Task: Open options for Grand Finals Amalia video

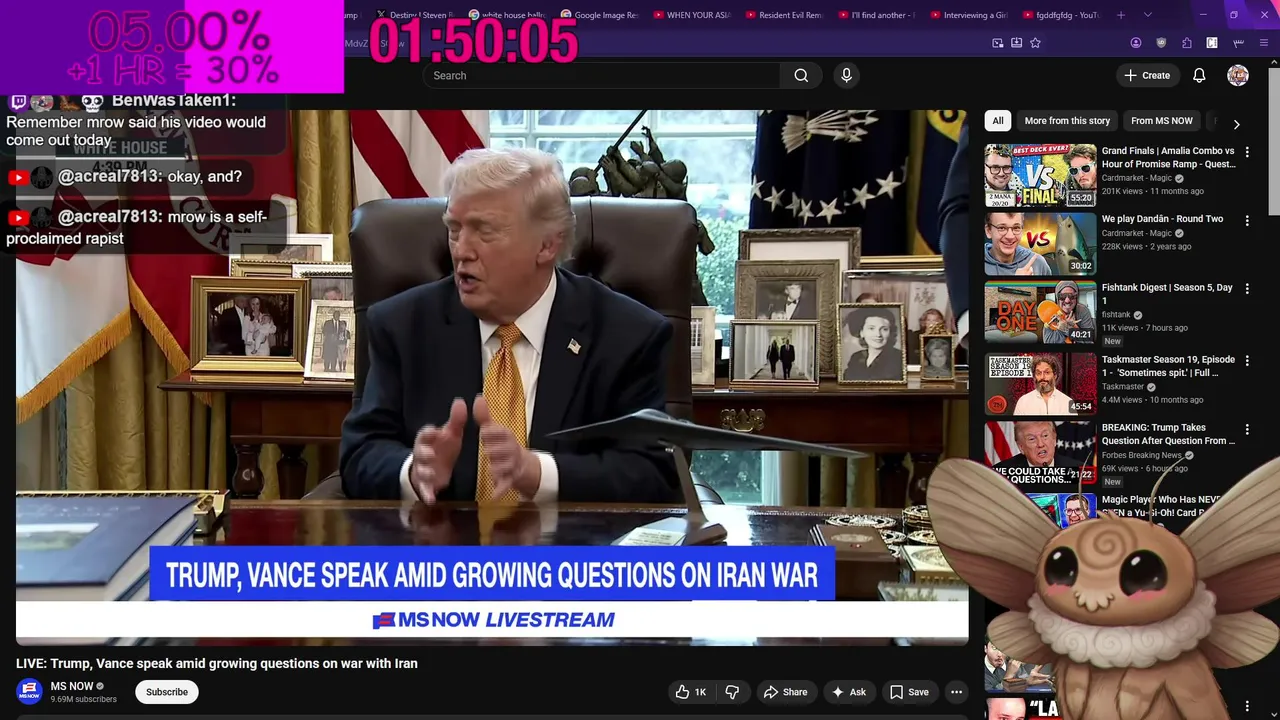Action: 1247,152
